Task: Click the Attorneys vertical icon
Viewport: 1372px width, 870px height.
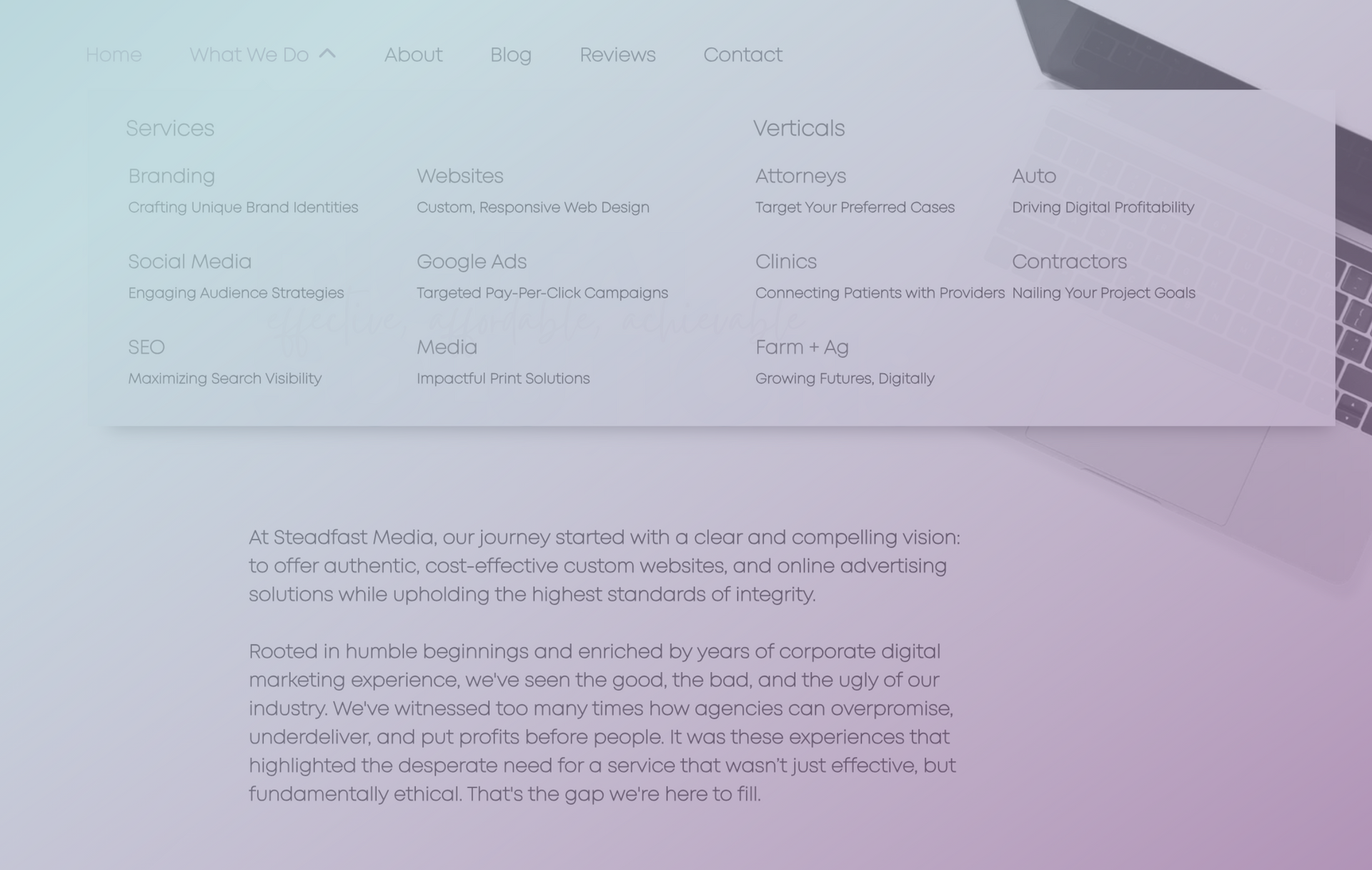Action: (801, 176)
